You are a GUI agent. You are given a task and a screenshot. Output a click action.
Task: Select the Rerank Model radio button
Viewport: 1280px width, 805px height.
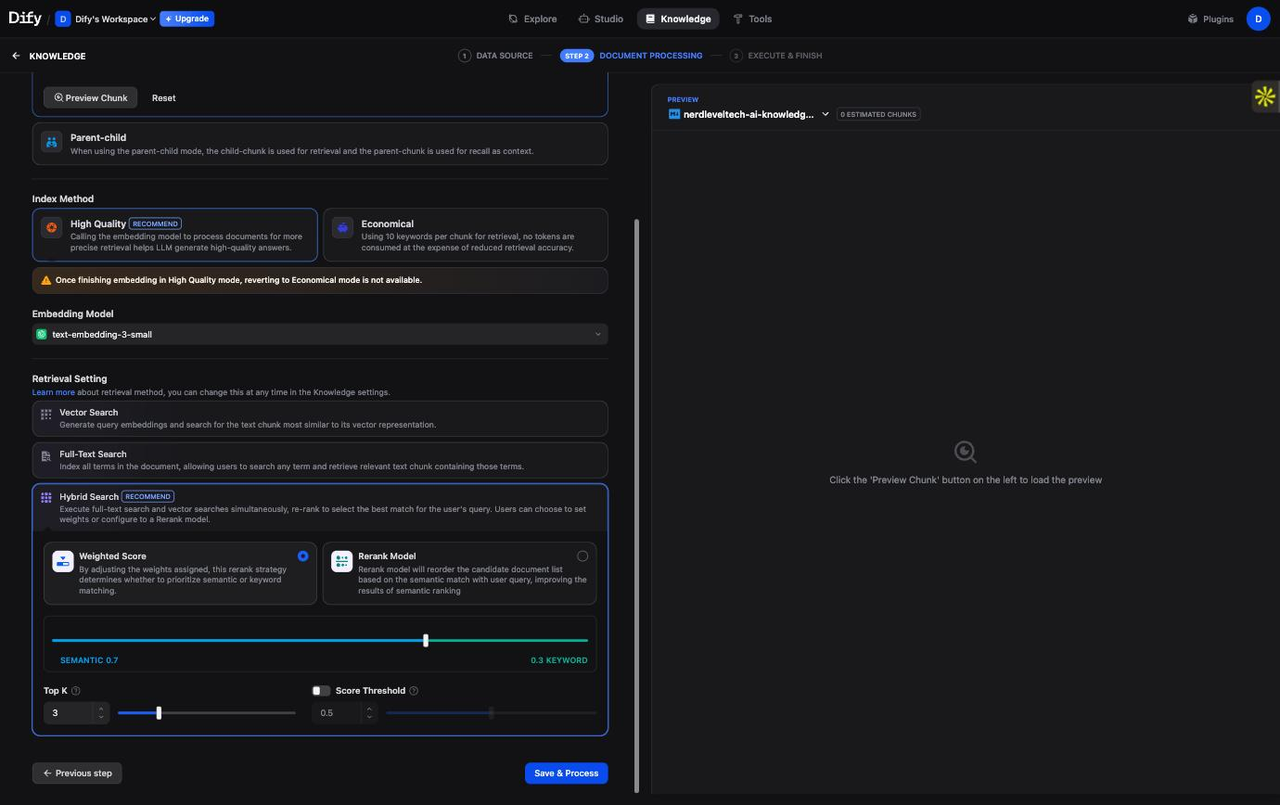[x=582, y=556]
